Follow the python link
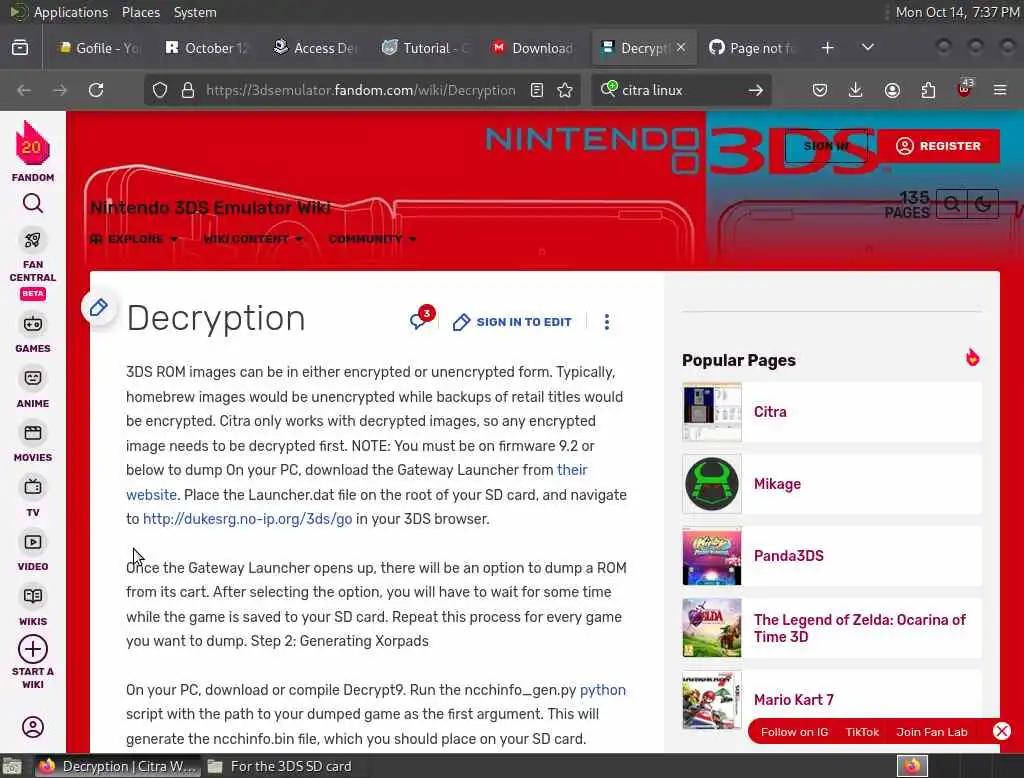Viewport: 1024px width, 778px height. click(602, 690)
